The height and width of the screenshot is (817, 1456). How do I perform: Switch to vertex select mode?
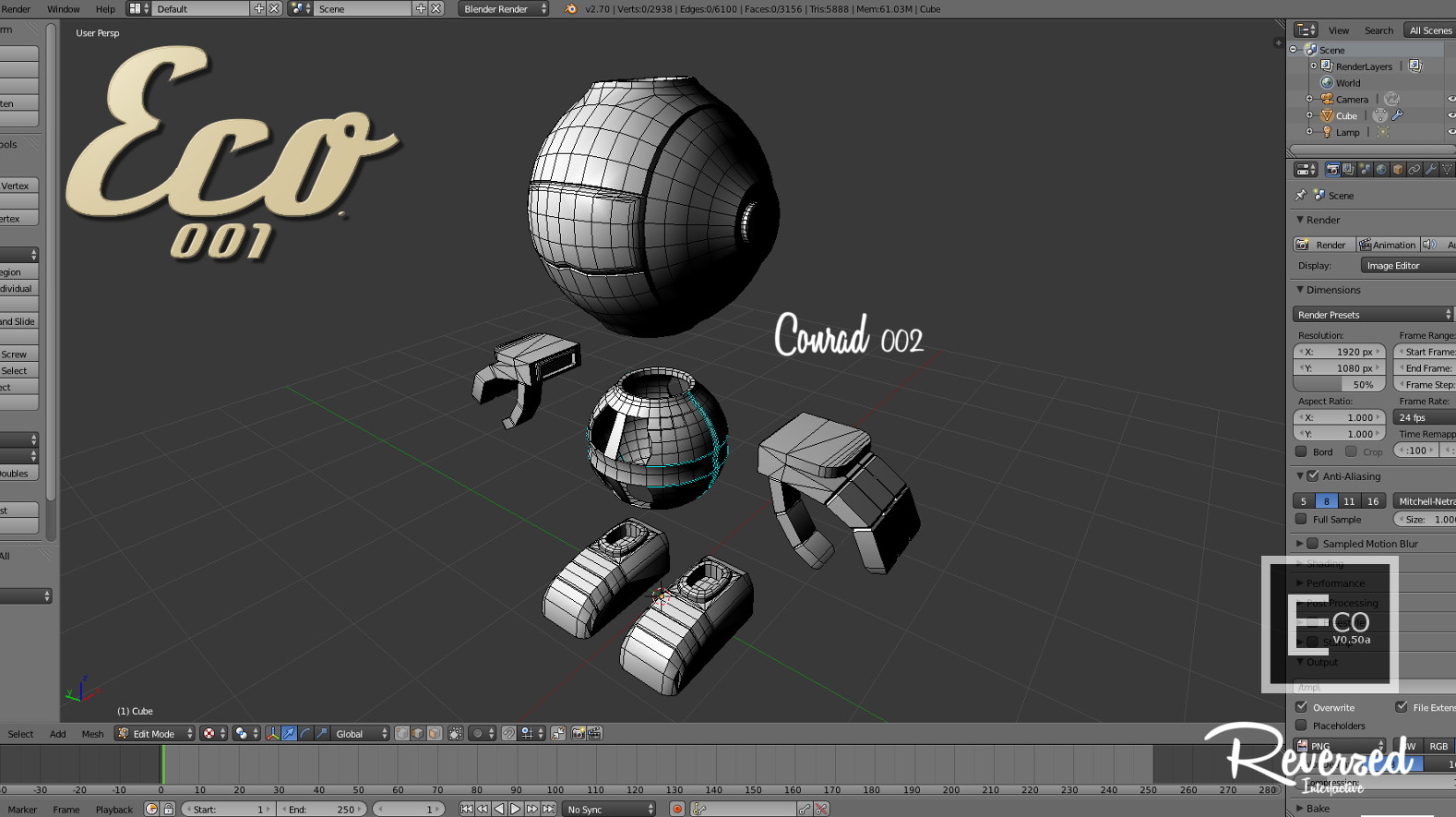402,733
